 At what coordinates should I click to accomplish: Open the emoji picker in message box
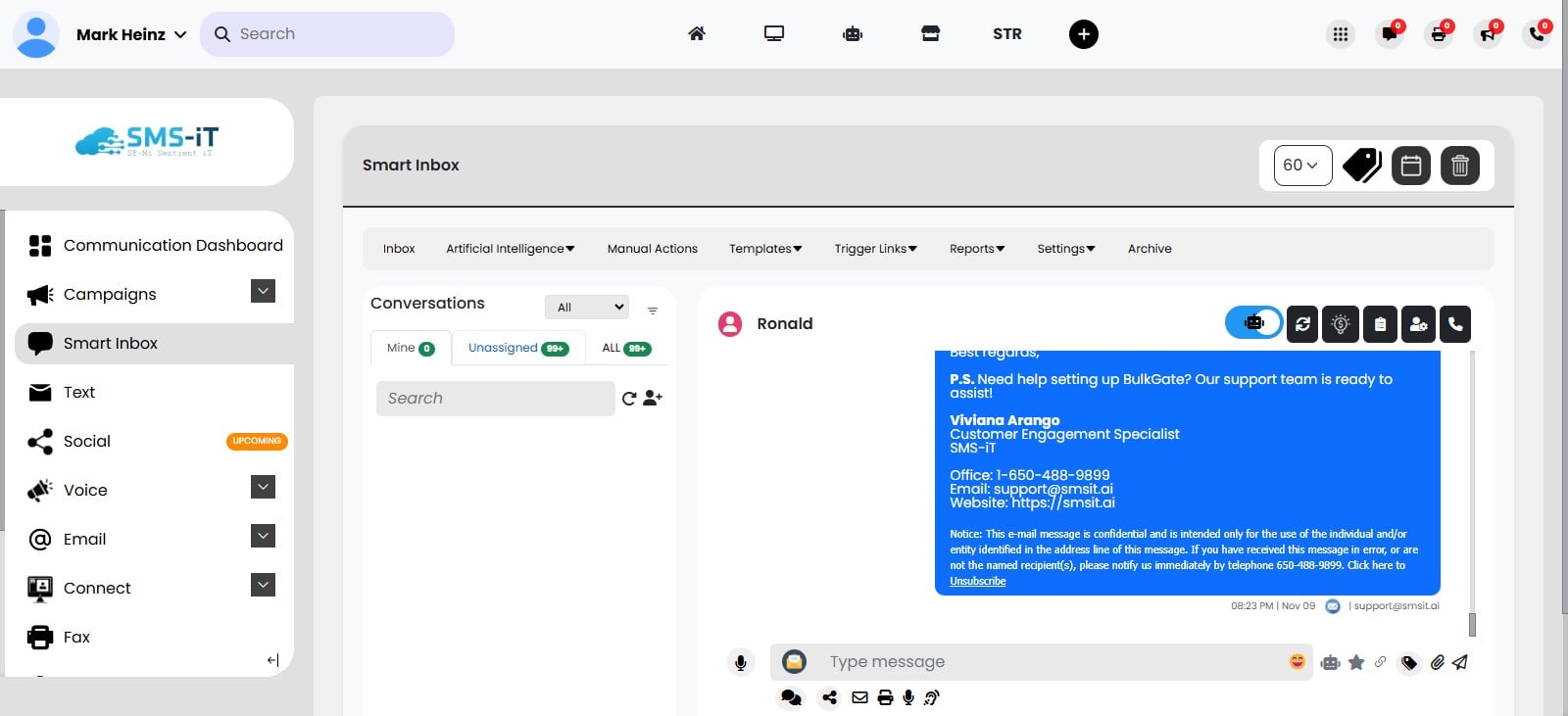pyautogui.click(x=1297, y=661)
